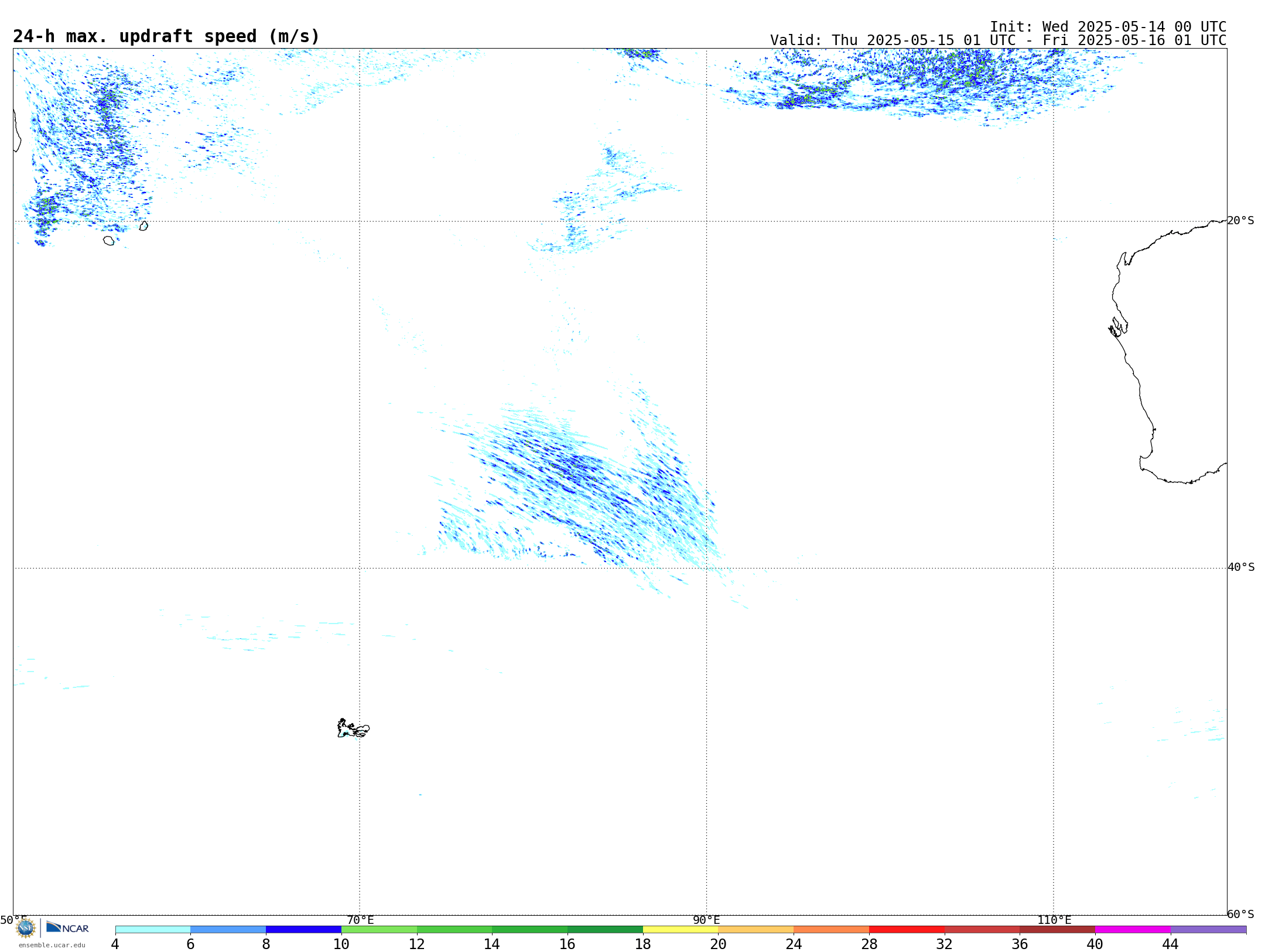Click the colorbar tick label "8"
This screenshot has height=952, width=1265.
pyautogui.click(x=266, y=944)
